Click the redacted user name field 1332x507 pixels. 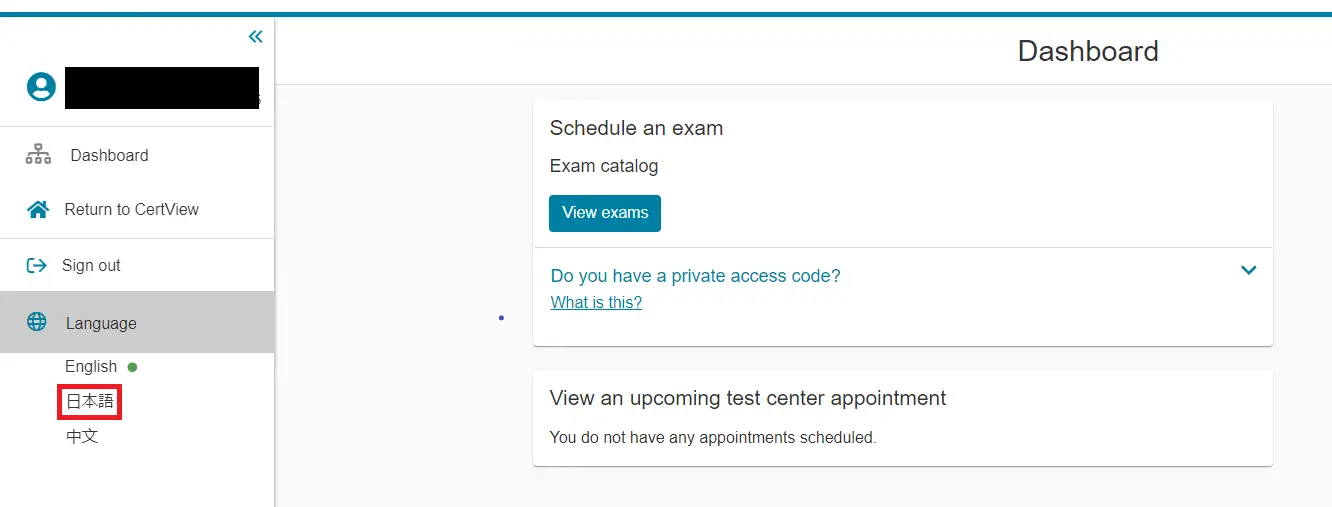(162, 88)
